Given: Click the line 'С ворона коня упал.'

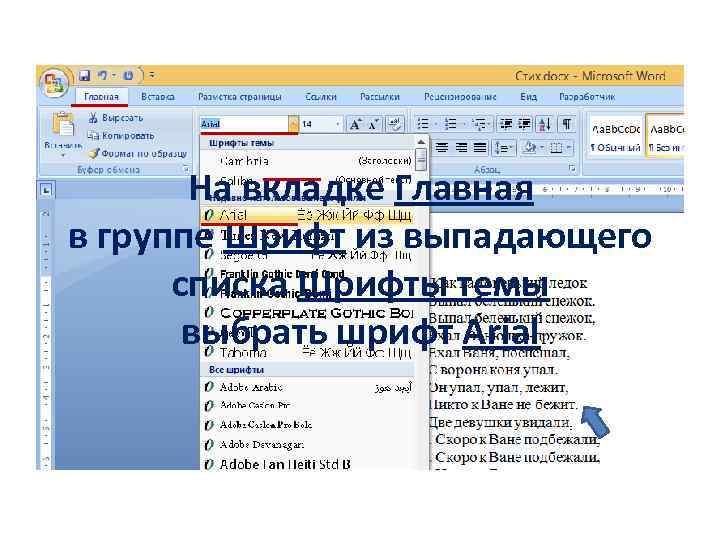Looking at the screenshot, I should (493, 369).
